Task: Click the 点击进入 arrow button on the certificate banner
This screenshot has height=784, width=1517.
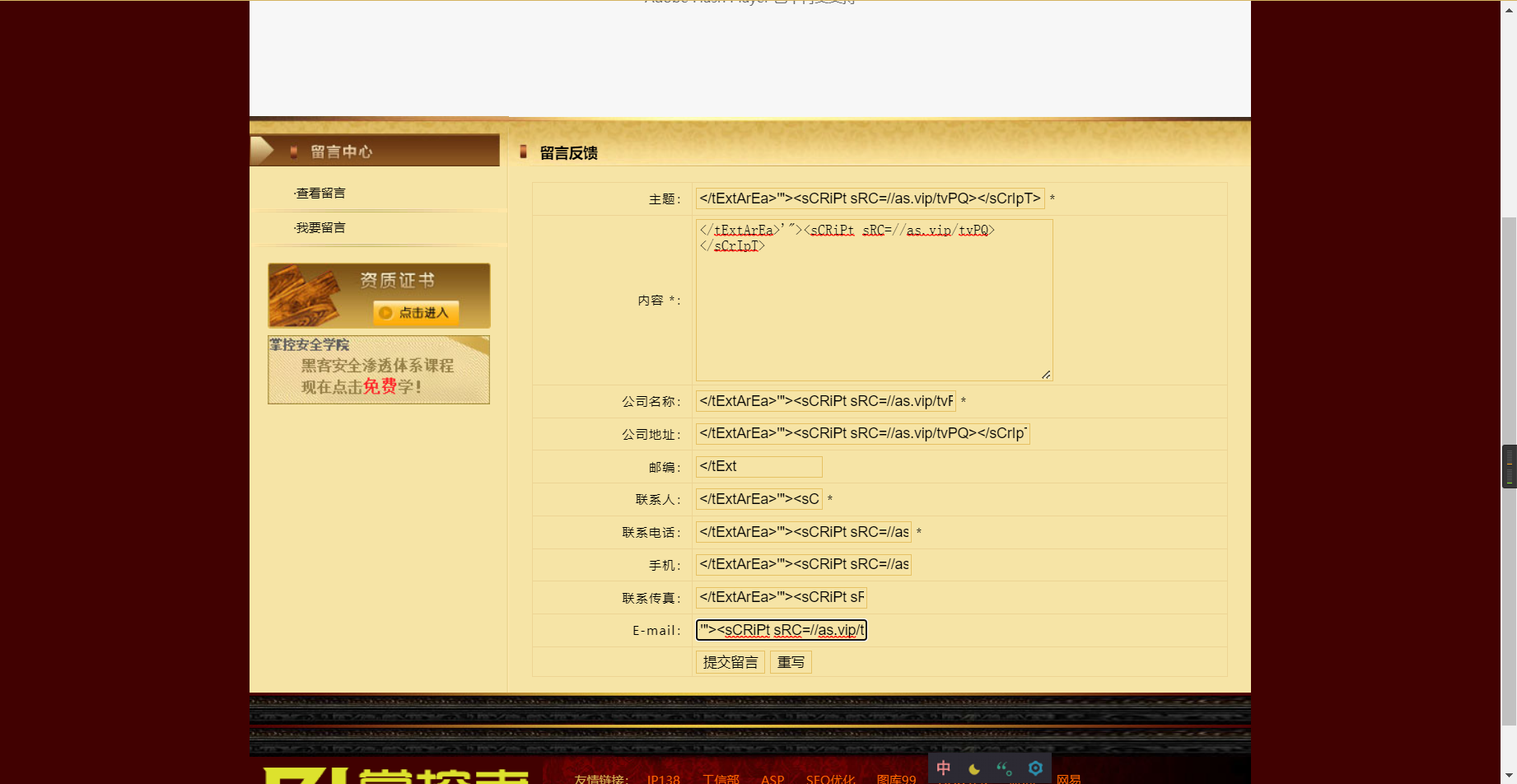Action: 416,313
